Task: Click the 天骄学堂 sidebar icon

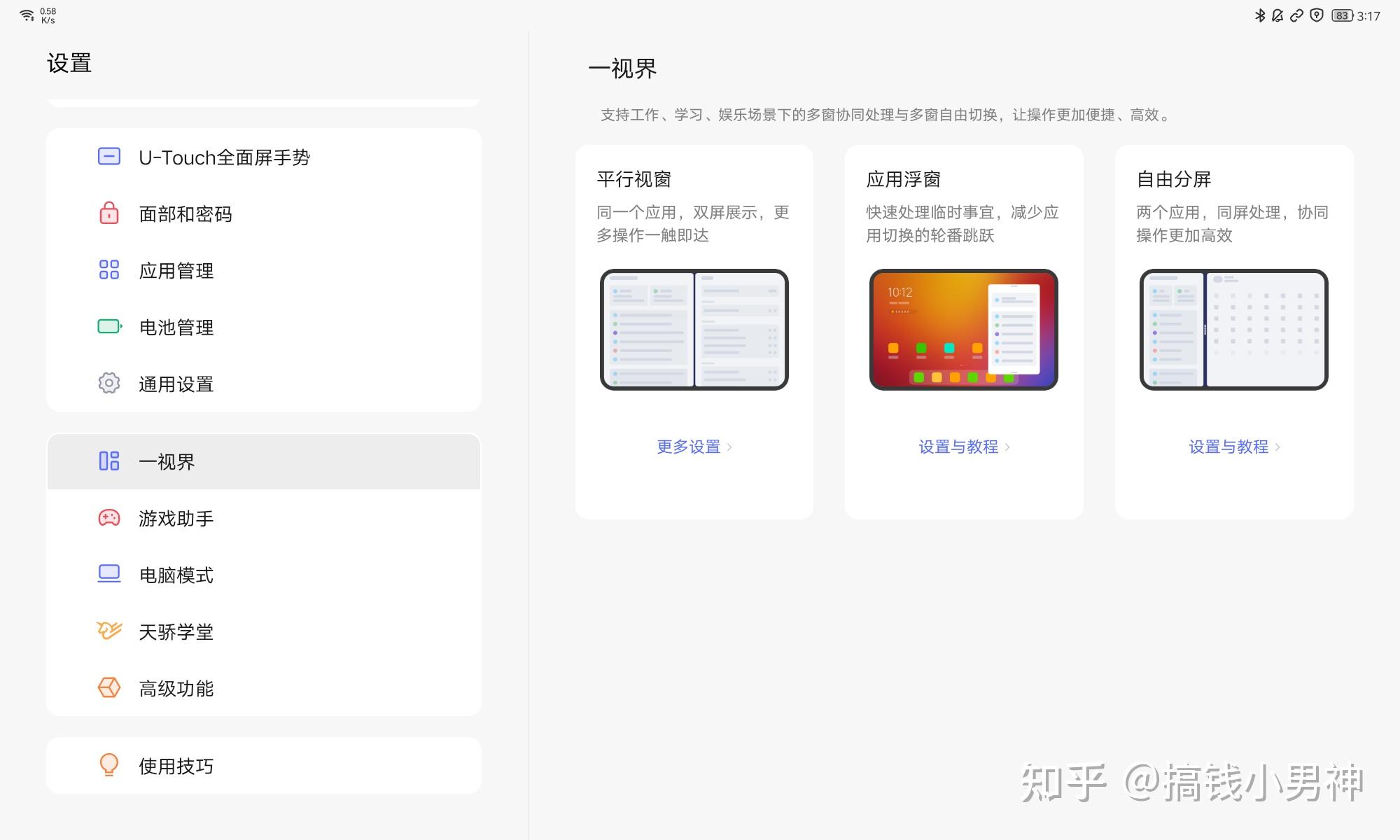Action: [108, 631]
